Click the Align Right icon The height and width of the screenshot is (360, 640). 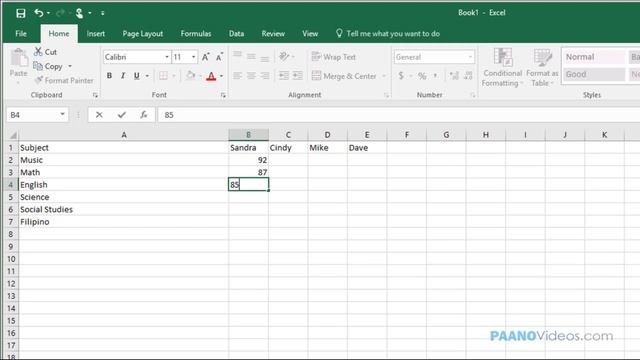coord(265,76)
